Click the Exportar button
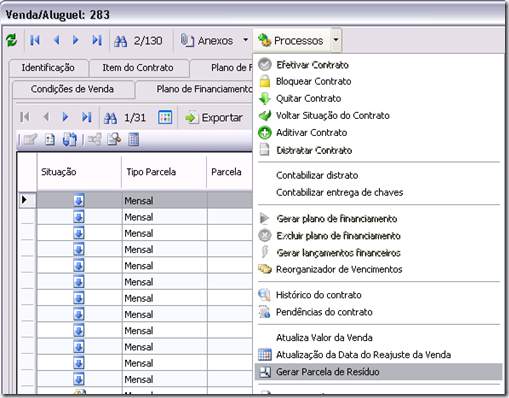This screenshot has width=509, height=398. [214, 118]
